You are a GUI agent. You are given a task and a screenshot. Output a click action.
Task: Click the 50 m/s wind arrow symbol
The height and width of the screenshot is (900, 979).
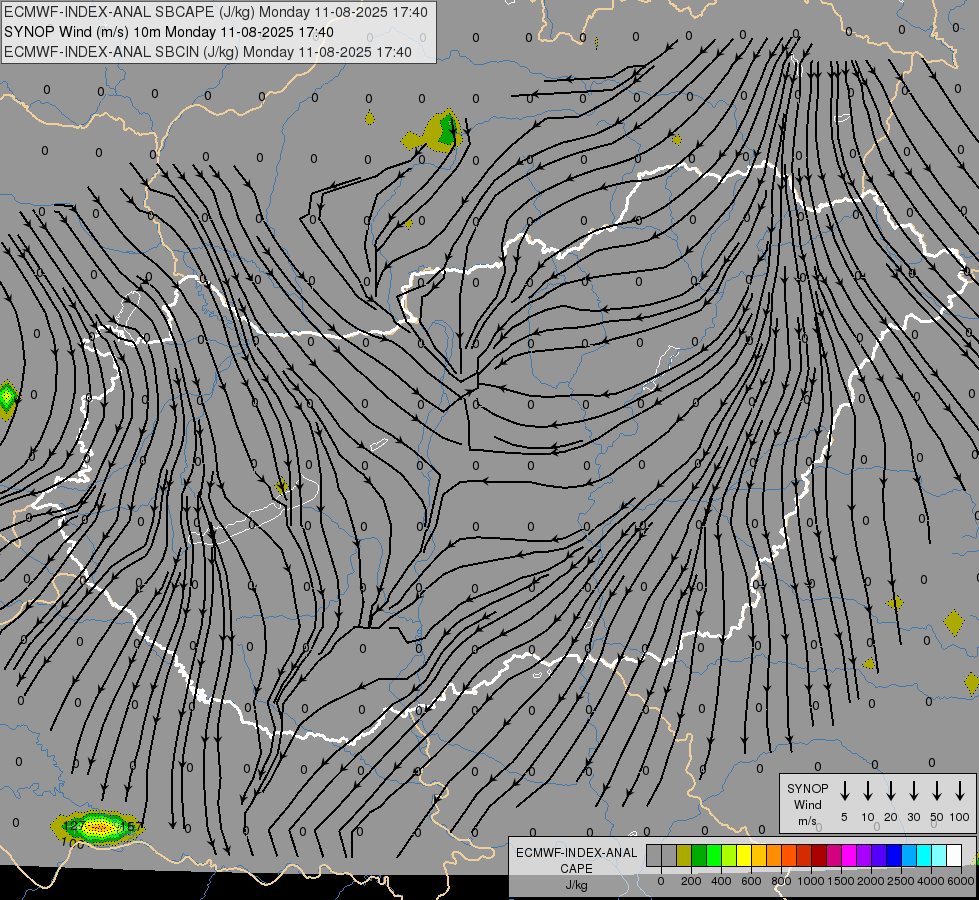pos(937,791)
